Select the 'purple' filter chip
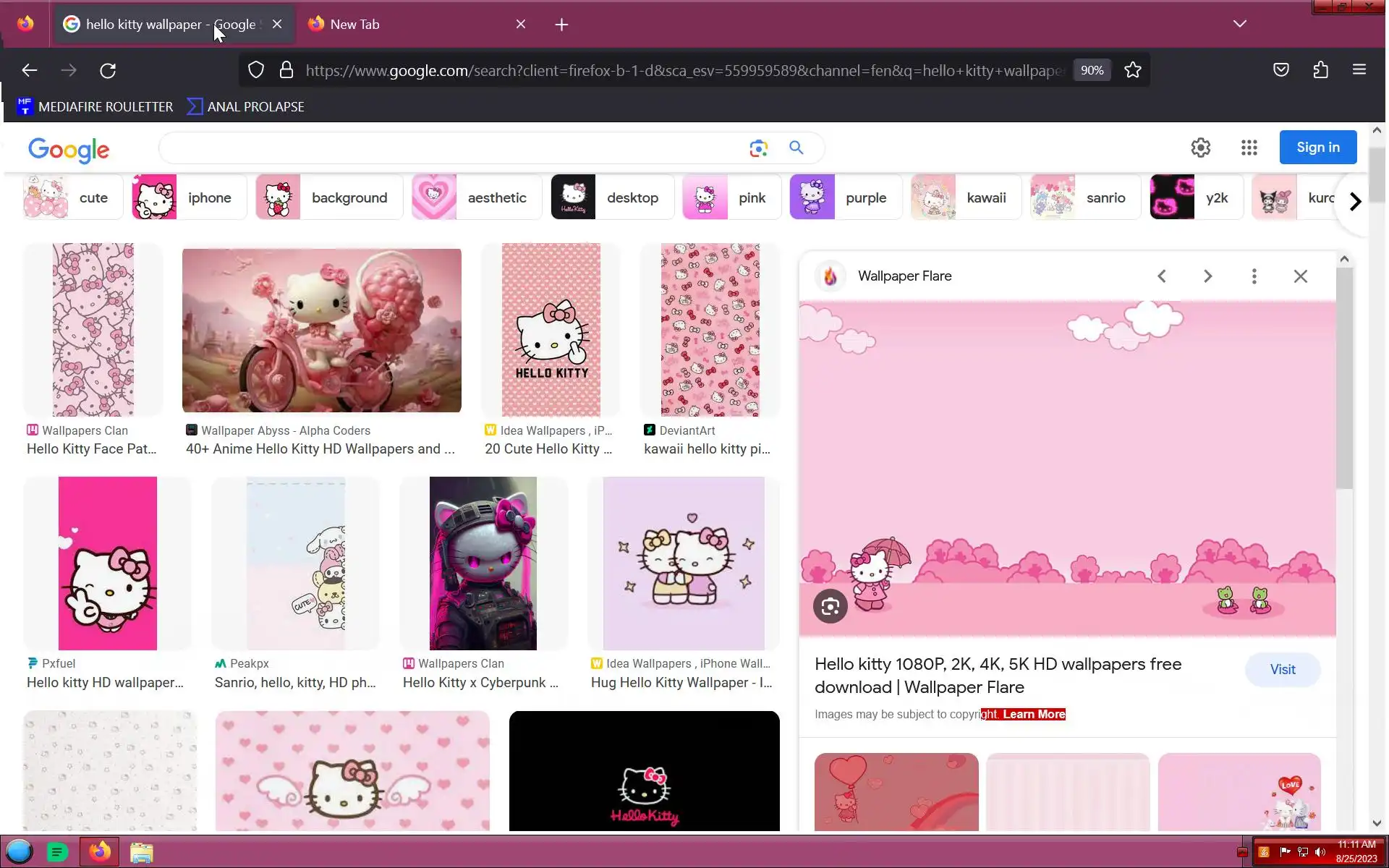The width and height of the screenshot is (1389, 868). click(845, 197)
